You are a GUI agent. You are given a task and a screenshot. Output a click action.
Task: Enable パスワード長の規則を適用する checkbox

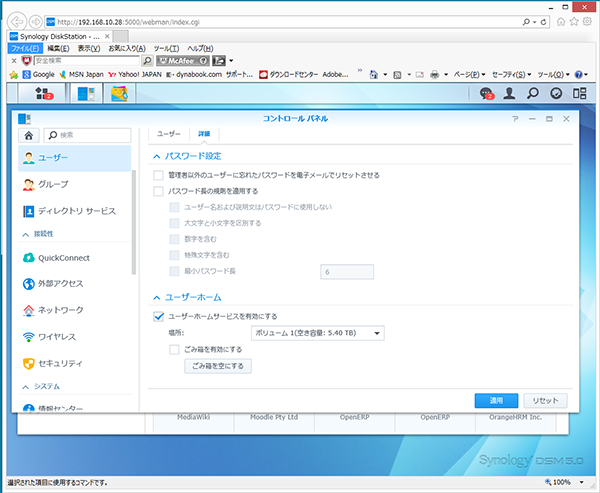click(x=158, y=191)
